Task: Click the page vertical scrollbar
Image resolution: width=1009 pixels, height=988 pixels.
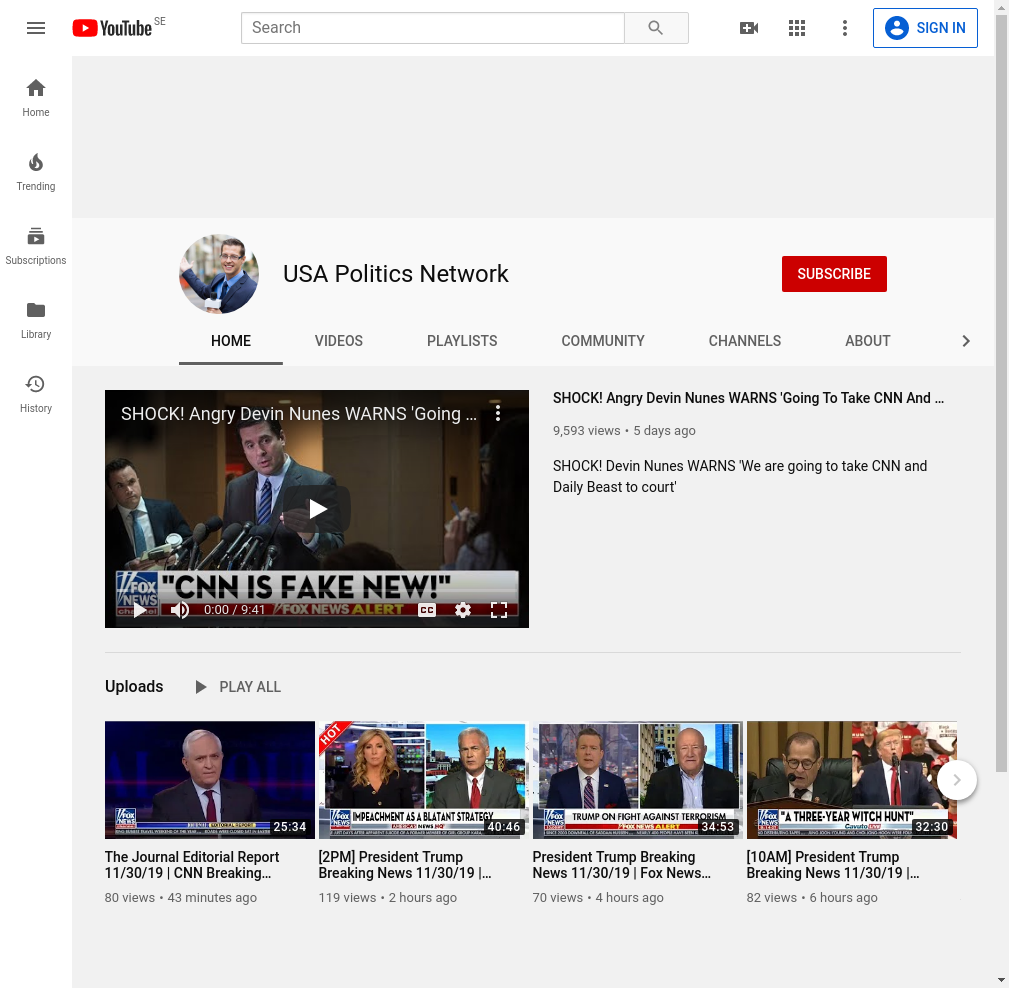Action: tap(1001, 394)
